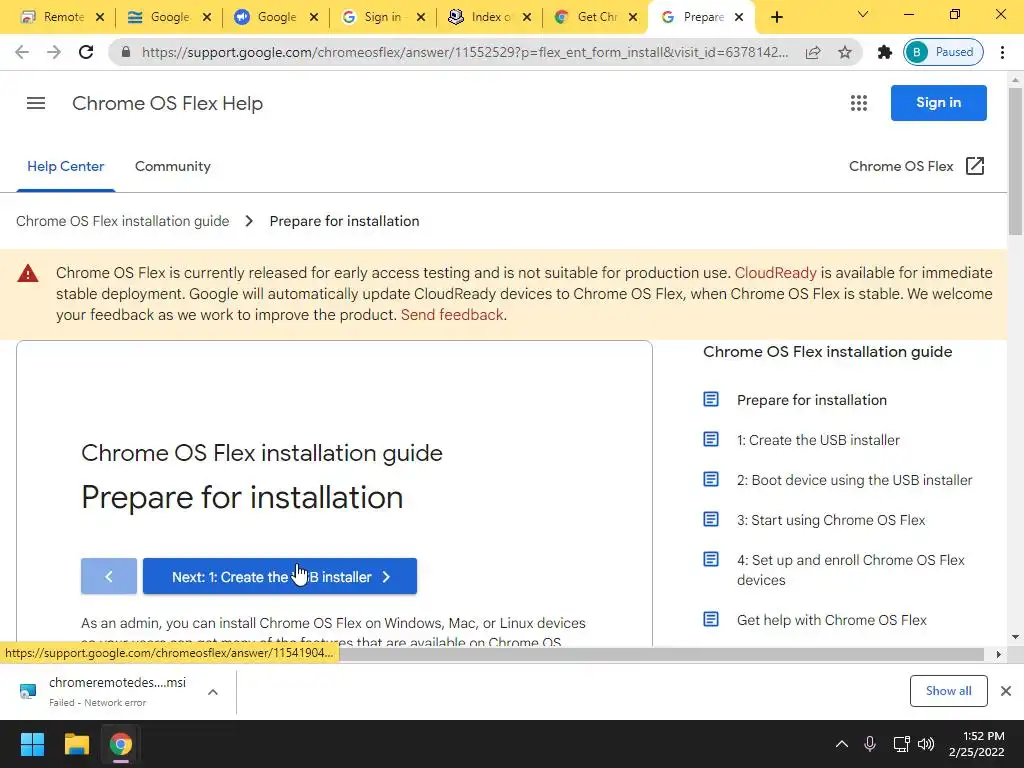Click the profile Paused button
Viewport: 1024px width, 768px height.
pyautogui.click(x=943, y=52)
